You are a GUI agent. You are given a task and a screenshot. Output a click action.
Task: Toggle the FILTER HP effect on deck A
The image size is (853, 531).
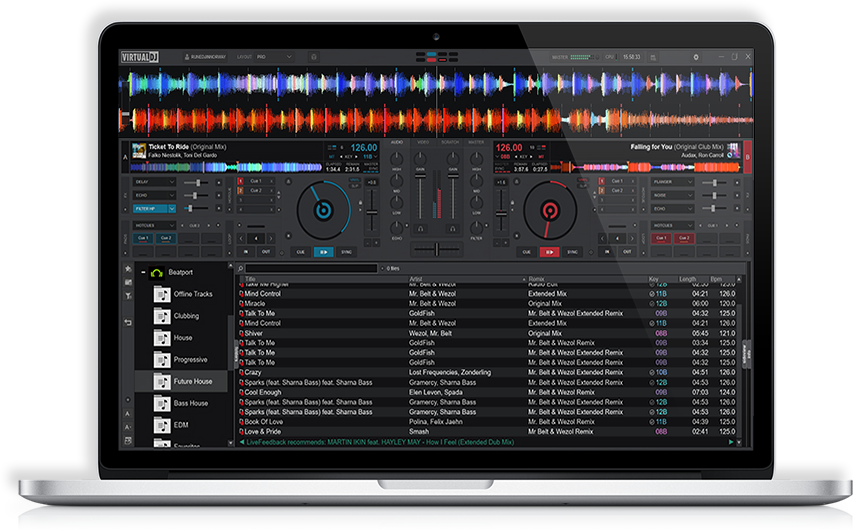click(x=150, y=208)
